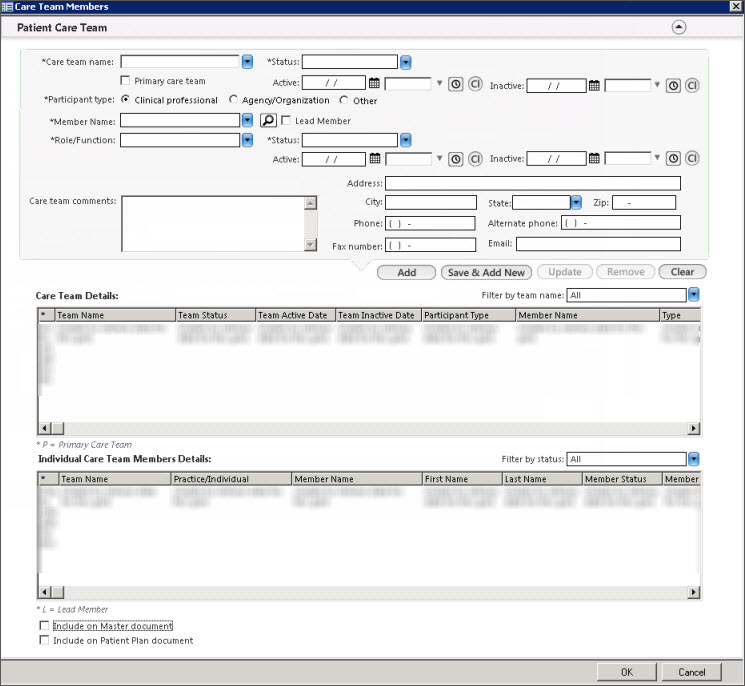Open calendar for member Active date

point(374,159)
